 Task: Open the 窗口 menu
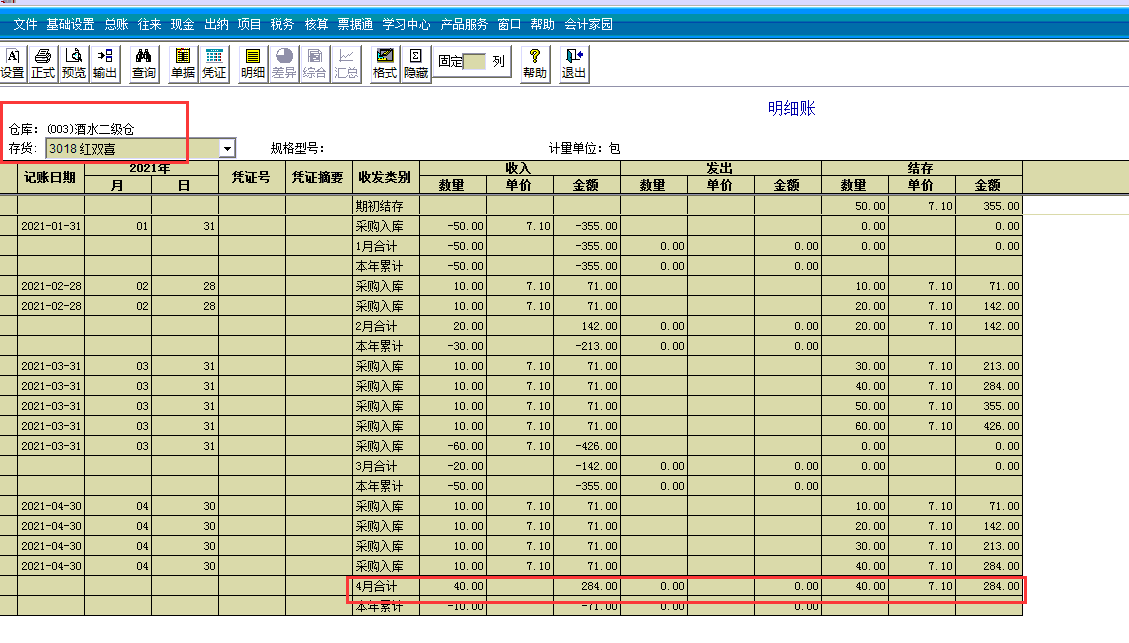click(x=509, y=24)
